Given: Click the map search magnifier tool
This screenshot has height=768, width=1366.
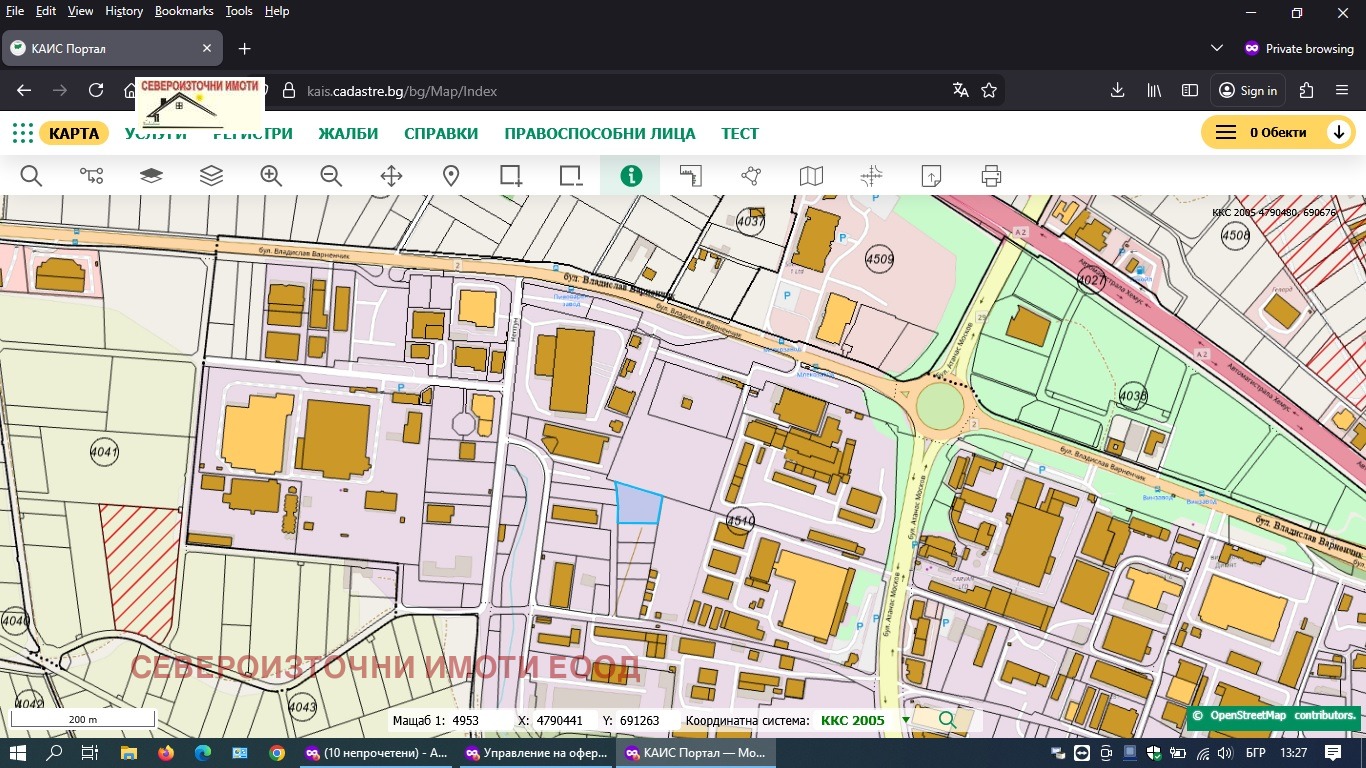Looking at the screenshot, I should (31, 176).
